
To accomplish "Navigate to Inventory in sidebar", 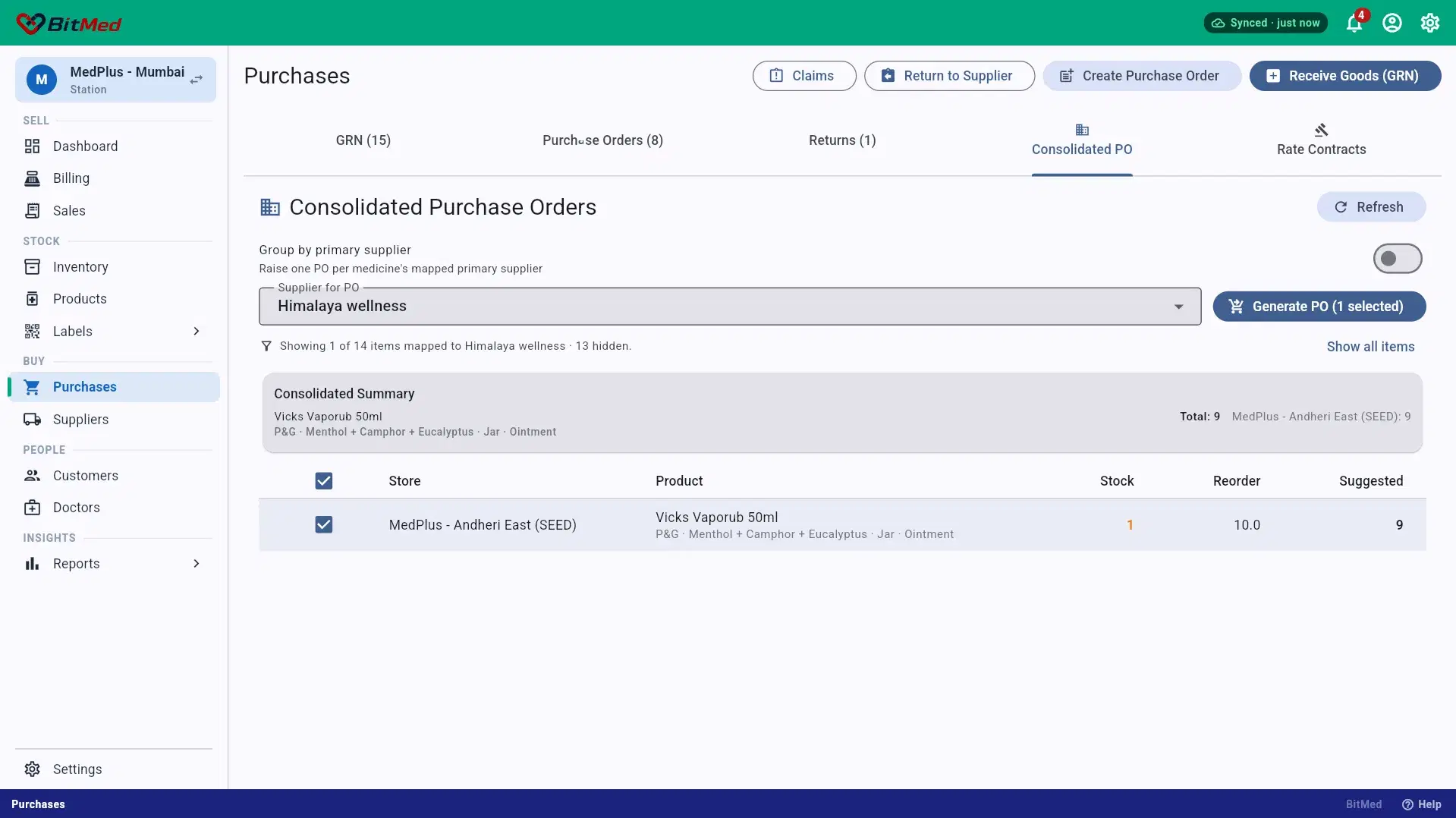I will coord(115,267).
